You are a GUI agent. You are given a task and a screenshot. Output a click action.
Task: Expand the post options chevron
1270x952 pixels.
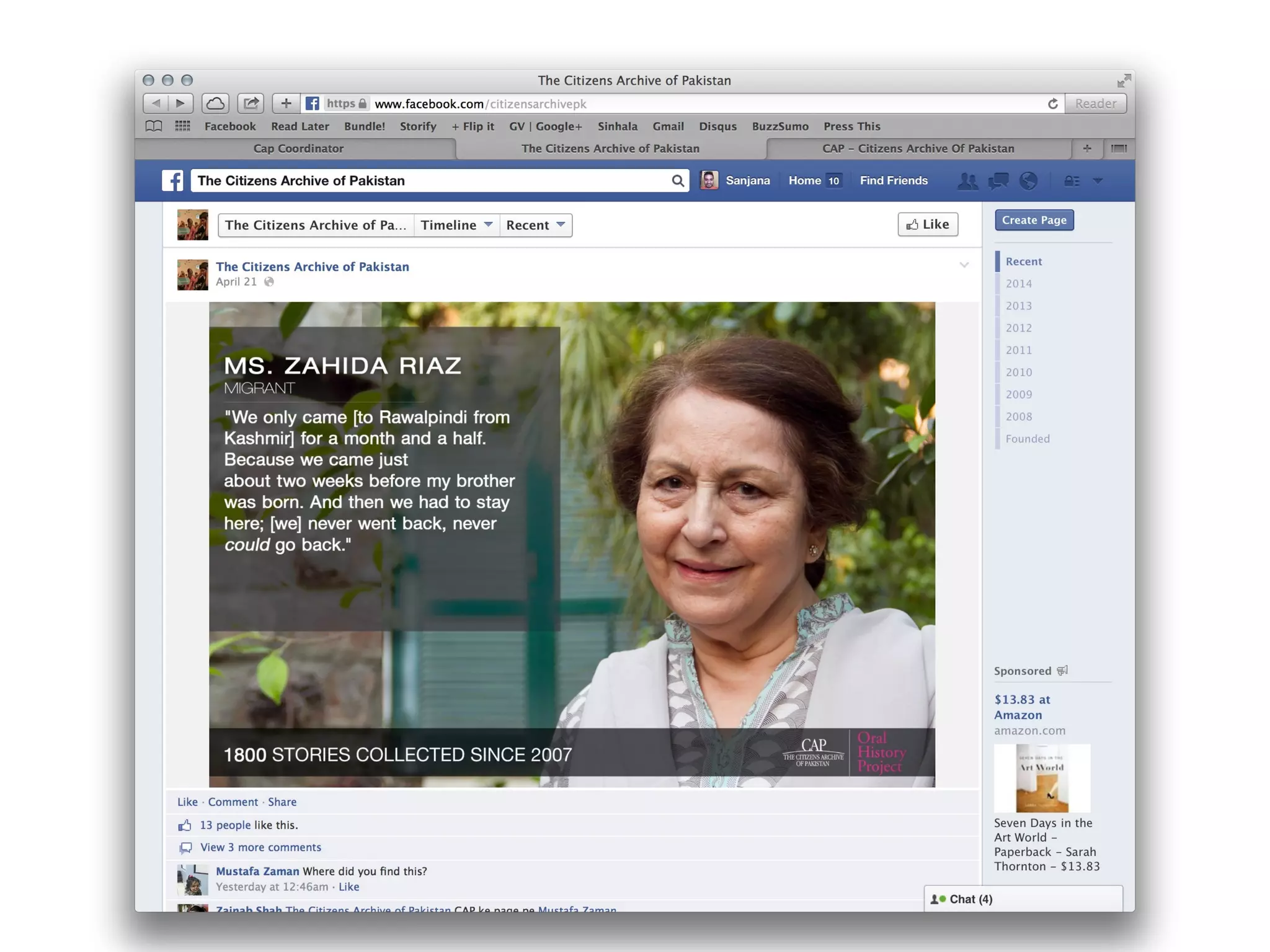964,265
